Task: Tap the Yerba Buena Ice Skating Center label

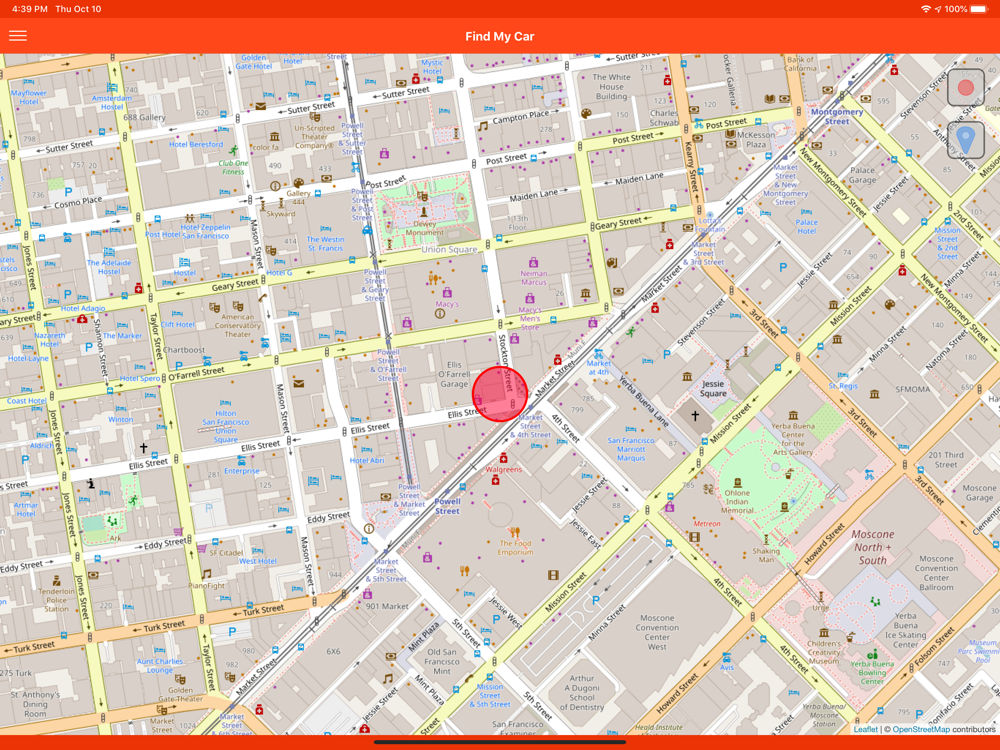Action: 906,630
